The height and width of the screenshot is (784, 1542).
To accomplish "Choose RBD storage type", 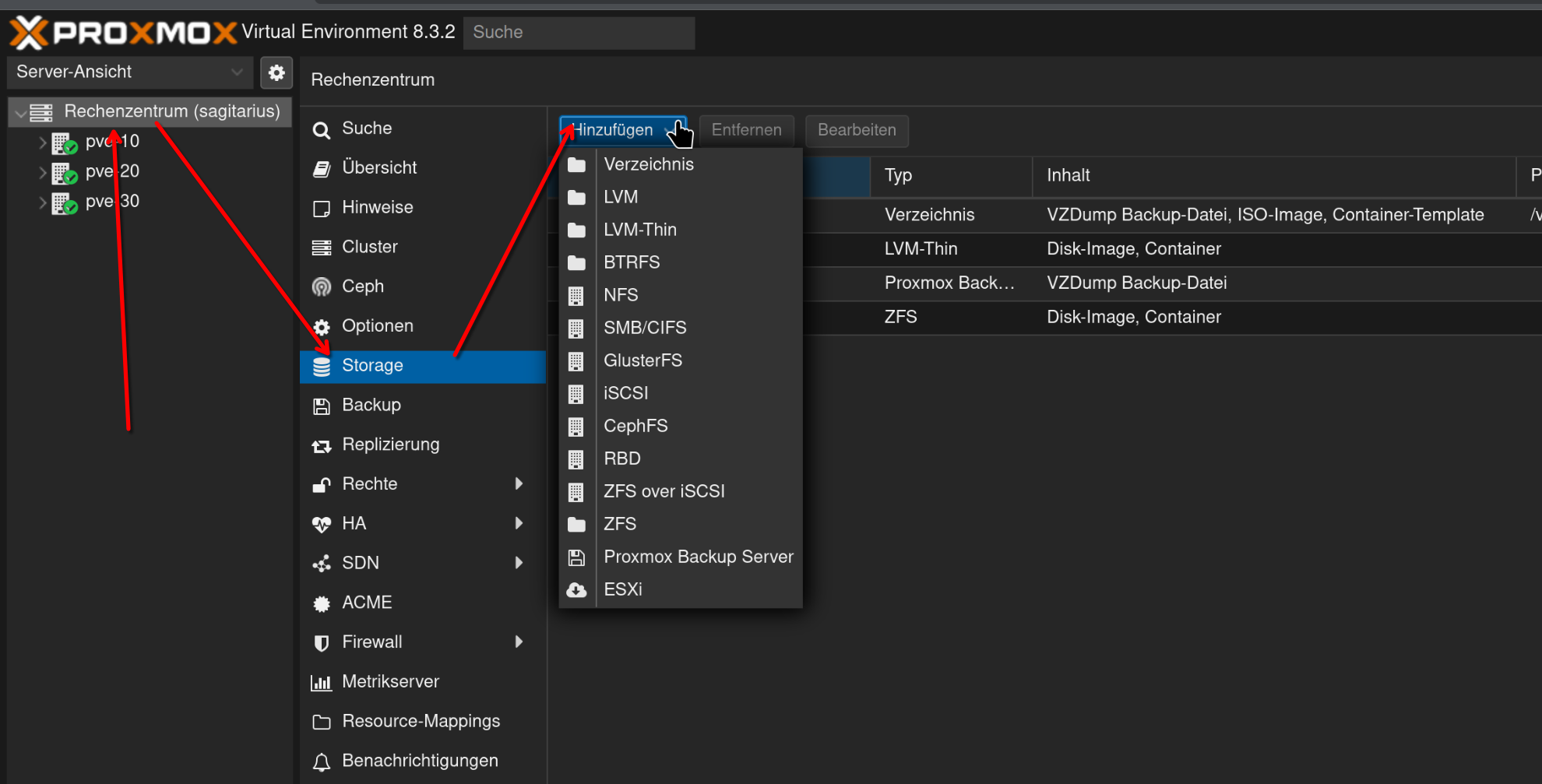I will point(681,459).
